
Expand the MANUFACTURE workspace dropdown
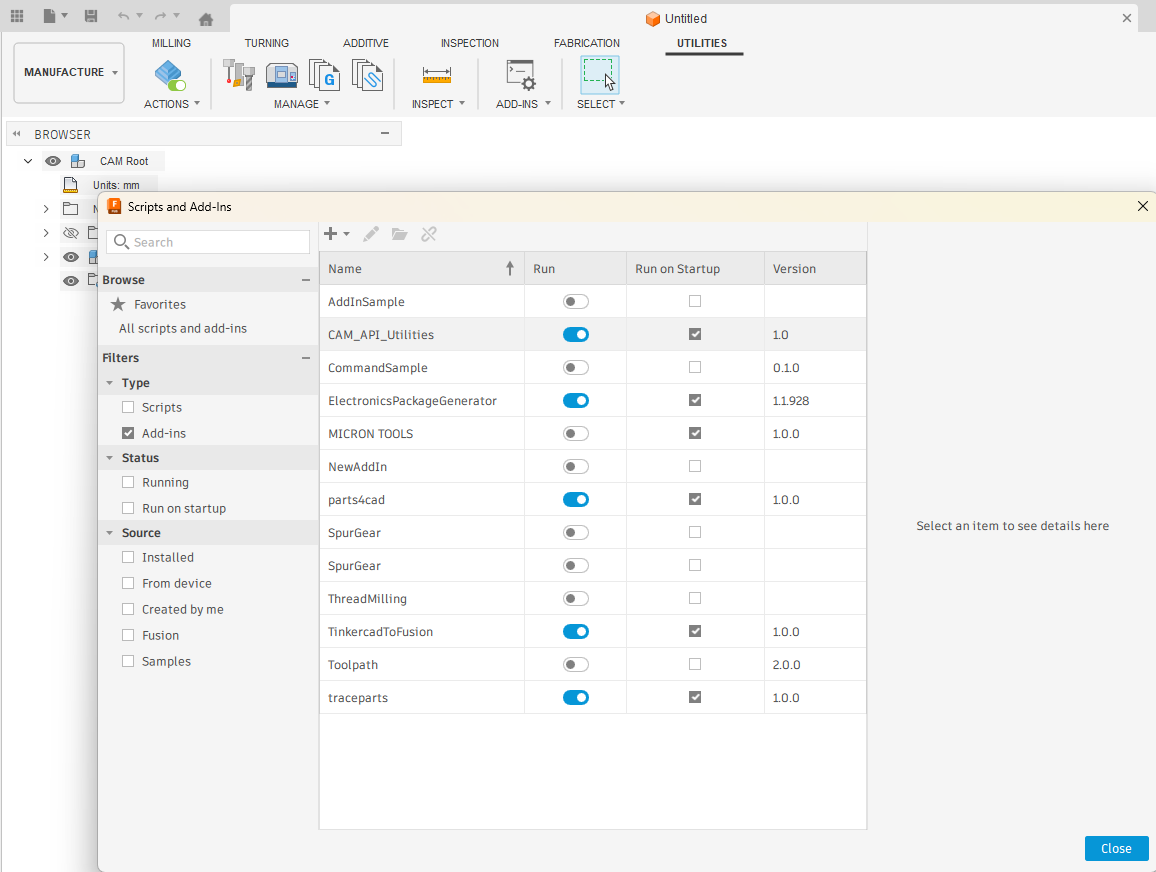coord(115,72)
